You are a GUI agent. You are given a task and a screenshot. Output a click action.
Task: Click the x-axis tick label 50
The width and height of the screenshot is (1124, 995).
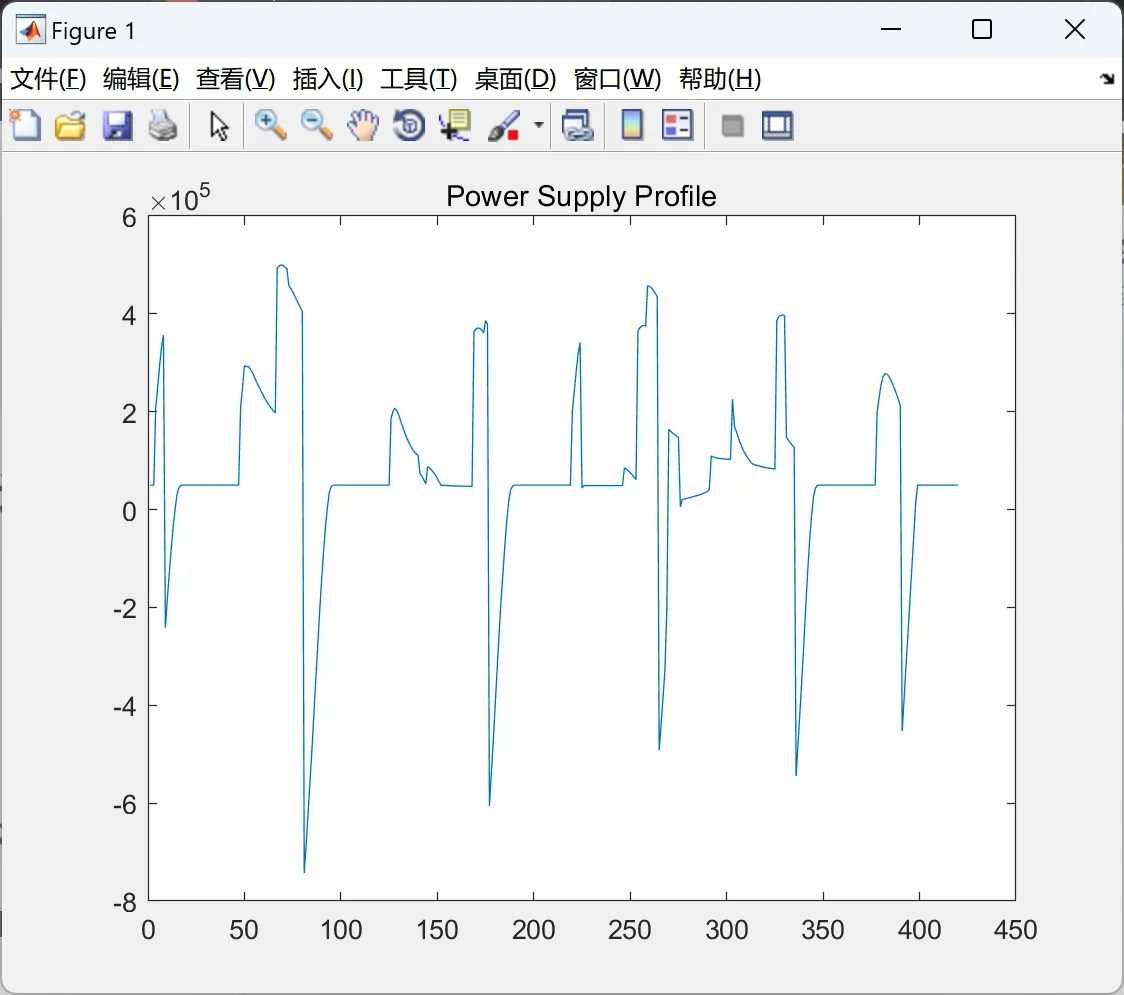tap(244, 930)
